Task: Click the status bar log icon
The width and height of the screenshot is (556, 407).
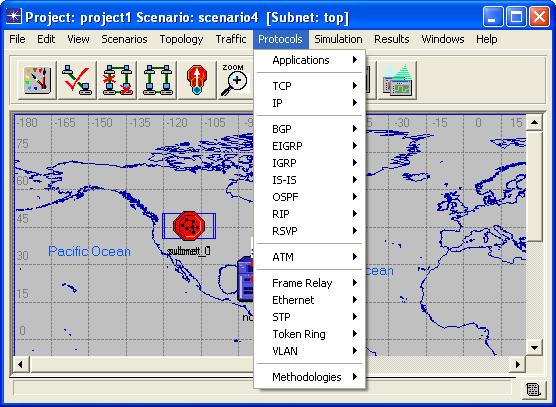Action: click(x=533, y=390)
